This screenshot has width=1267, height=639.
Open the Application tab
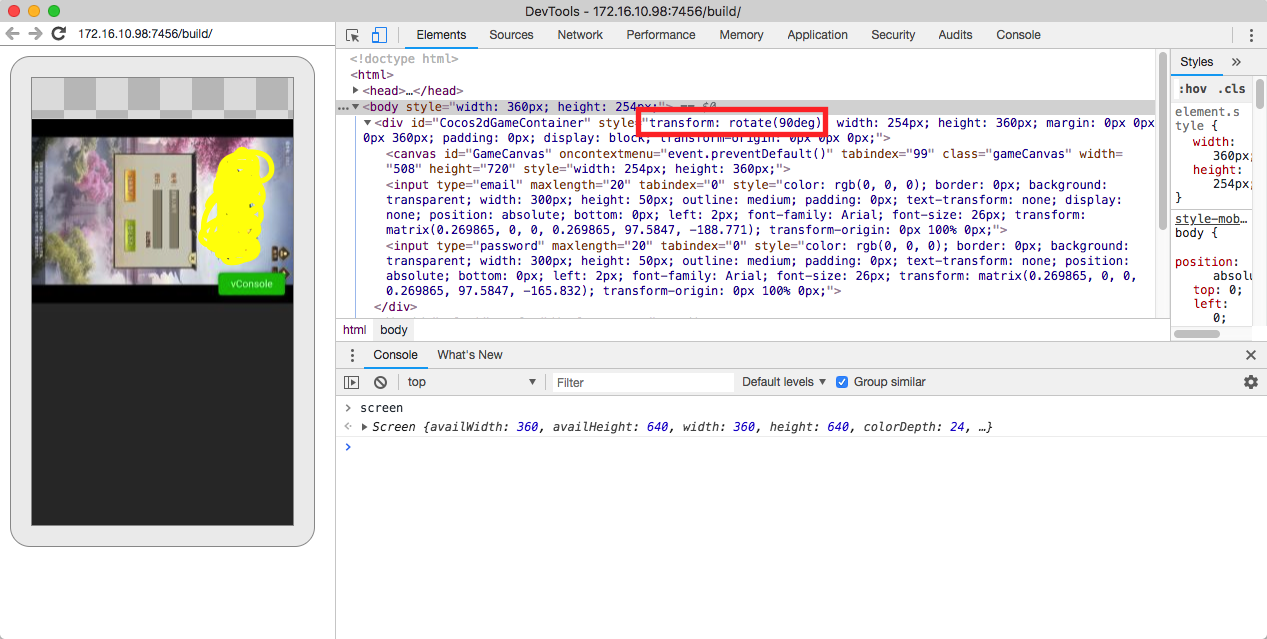point(817,35)
